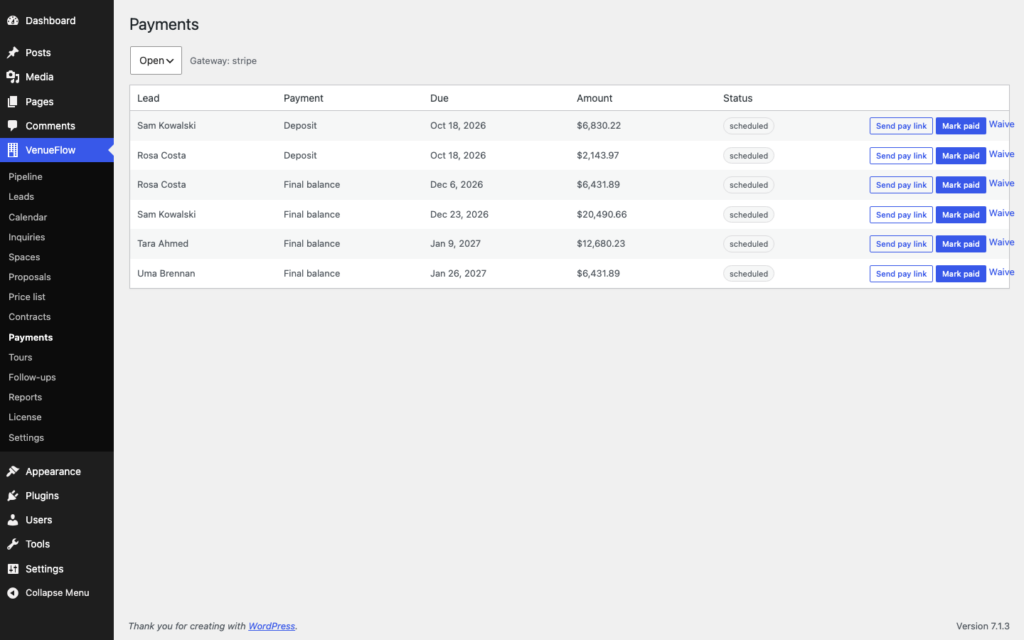Click the Tools wrench icon
The width and height of the screenshot is (1024, 640).
pyautogui.click(x=12, y=544)
